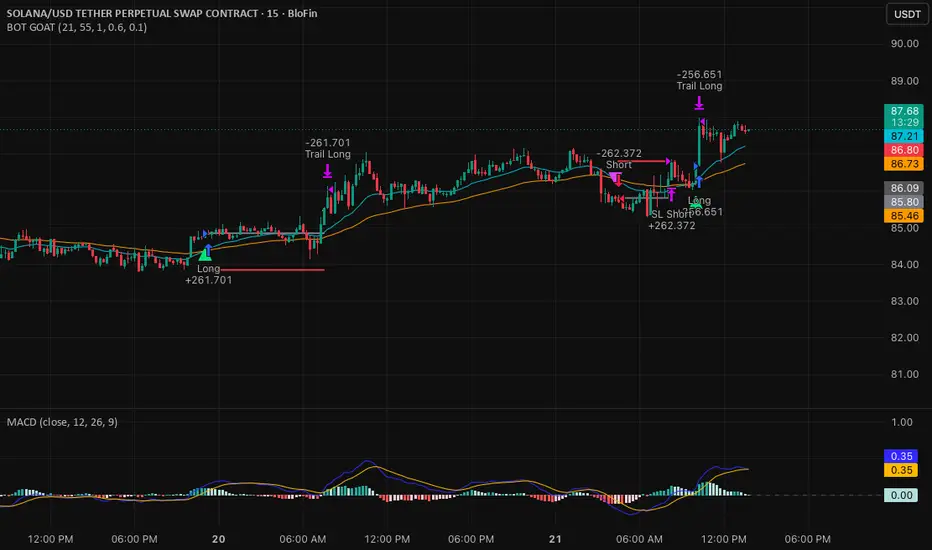
Task: Open the MACD (close, 12, 26, 9) legend
Action: 62,422
